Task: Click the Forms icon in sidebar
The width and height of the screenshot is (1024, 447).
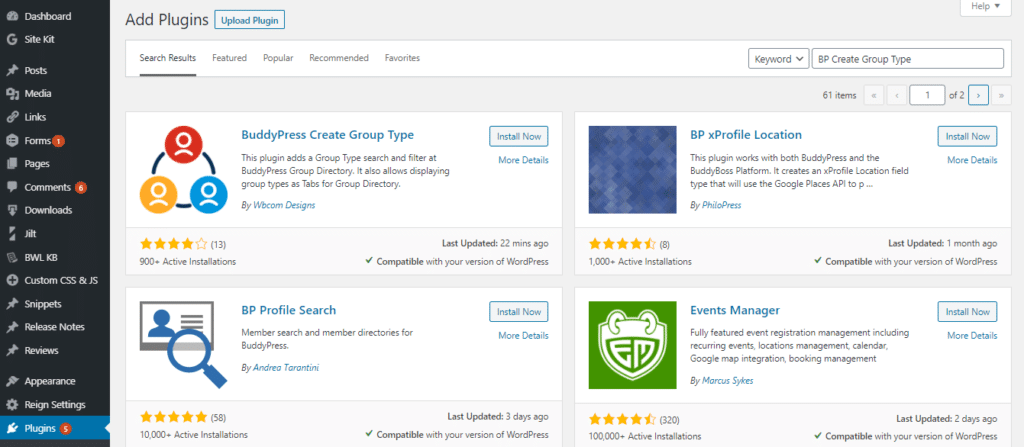Action: 12,141
